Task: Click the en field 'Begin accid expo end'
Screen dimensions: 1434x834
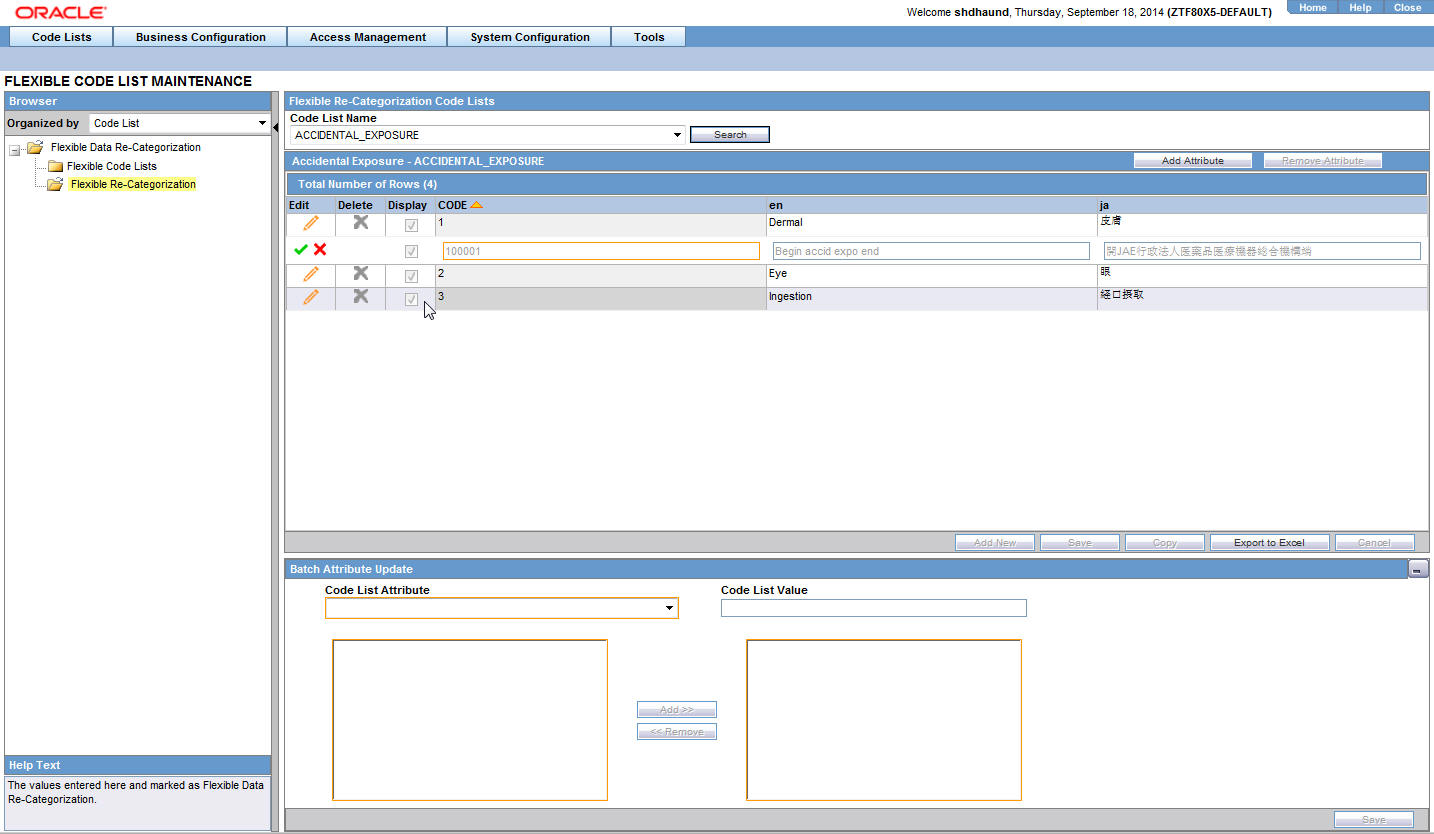Action: [x=931, y=251]
